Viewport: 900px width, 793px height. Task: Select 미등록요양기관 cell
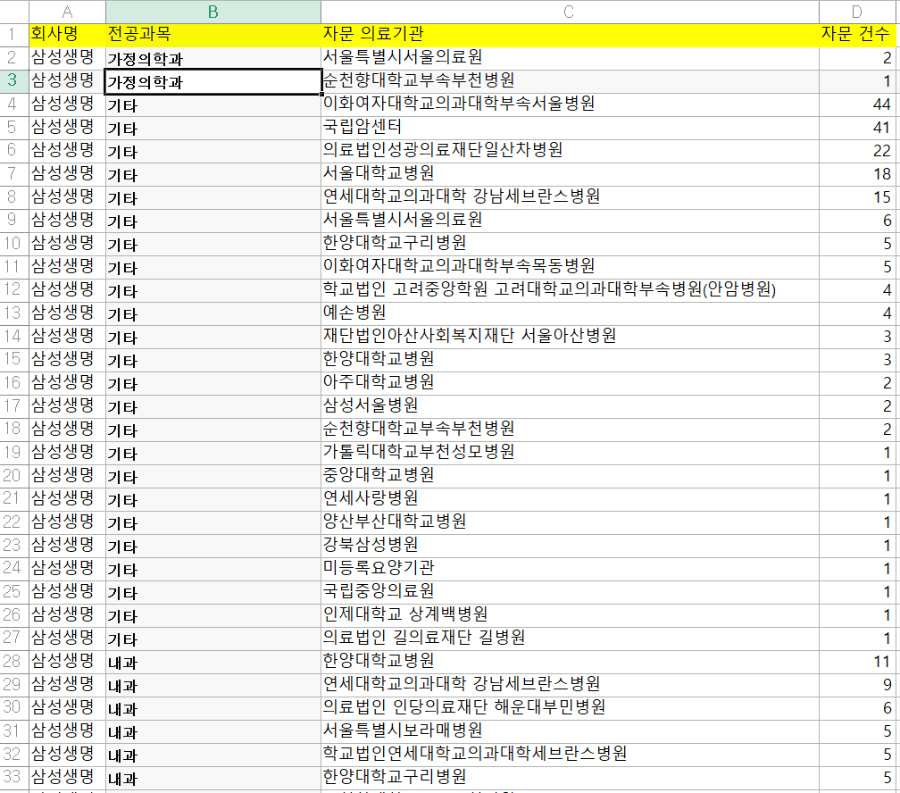point(569,569)
